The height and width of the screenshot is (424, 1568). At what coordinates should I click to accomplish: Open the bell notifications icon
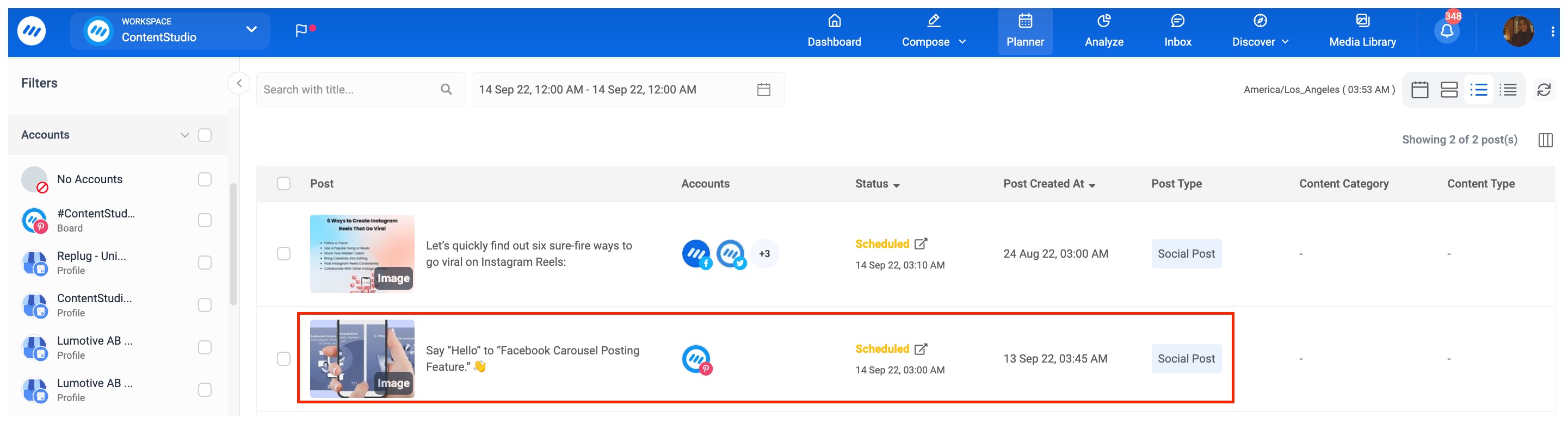point(1447,31)
